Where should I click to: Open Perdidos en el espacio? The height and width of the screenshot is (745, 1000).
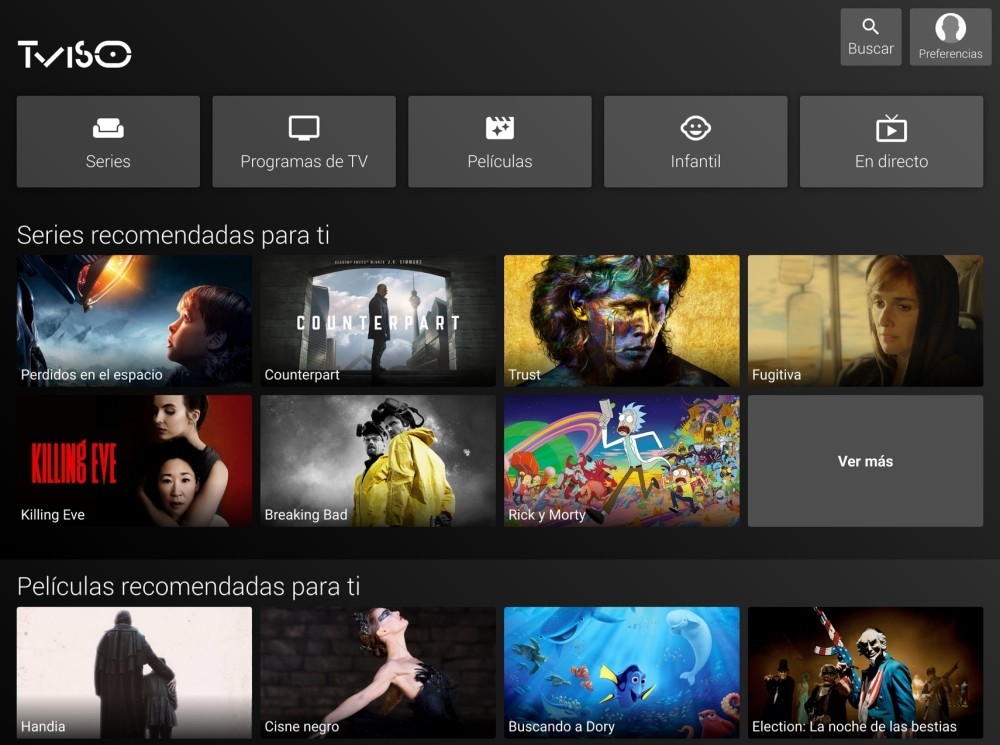pyautogui.click(x=134, y=320)
